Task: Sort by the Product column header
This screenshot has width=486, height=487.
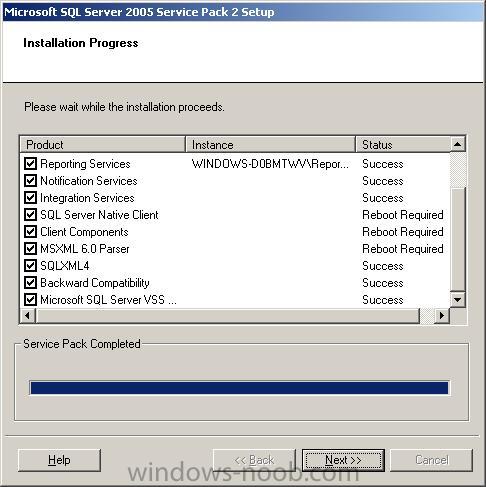Action: point(103,145)
